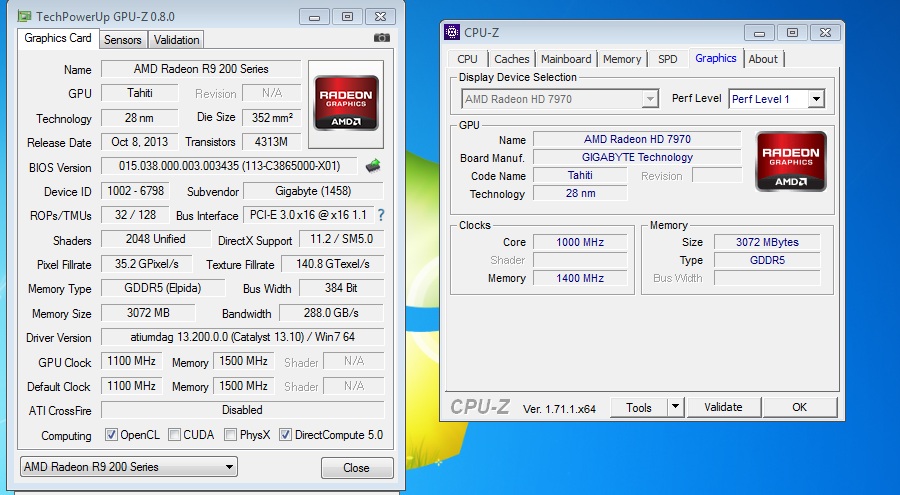Toggle the OpenCL checkbox
900x495 pixels.
pos(112,435)
